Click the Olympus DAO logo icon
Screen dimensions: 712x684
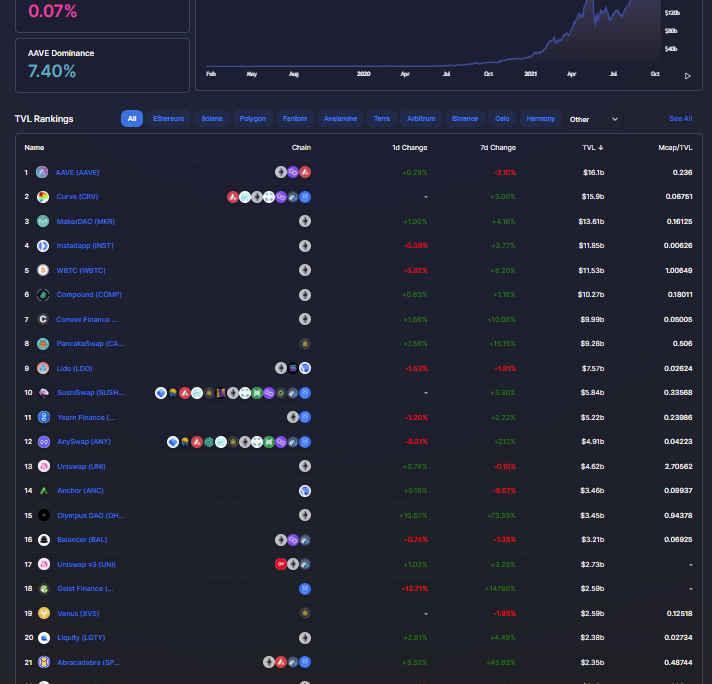(43, 515)
